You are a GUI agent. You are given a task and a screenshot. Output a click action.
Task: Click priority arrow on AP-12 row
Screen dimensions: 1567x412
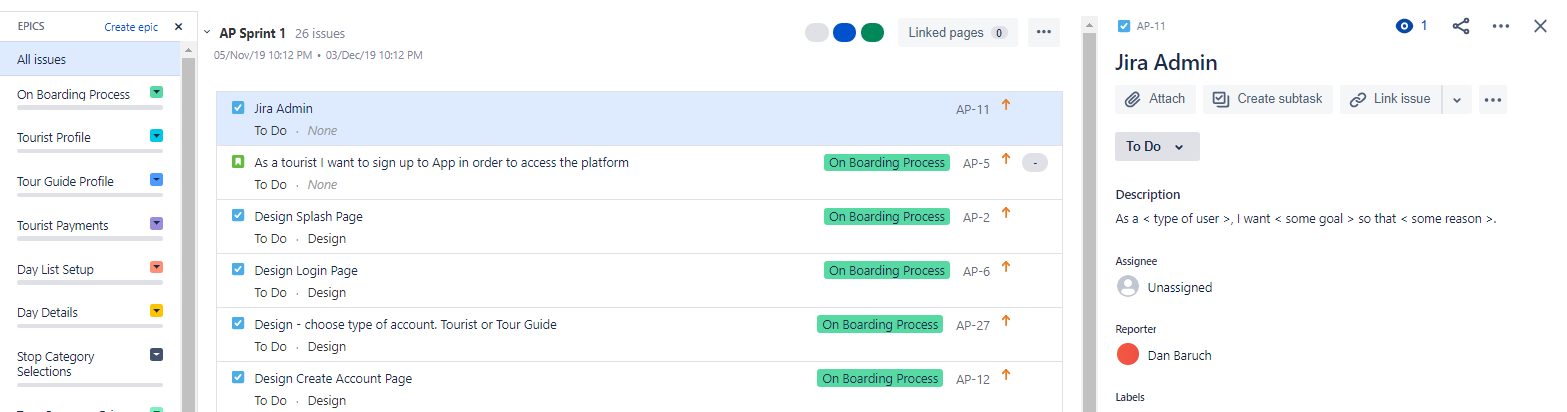1006,375
